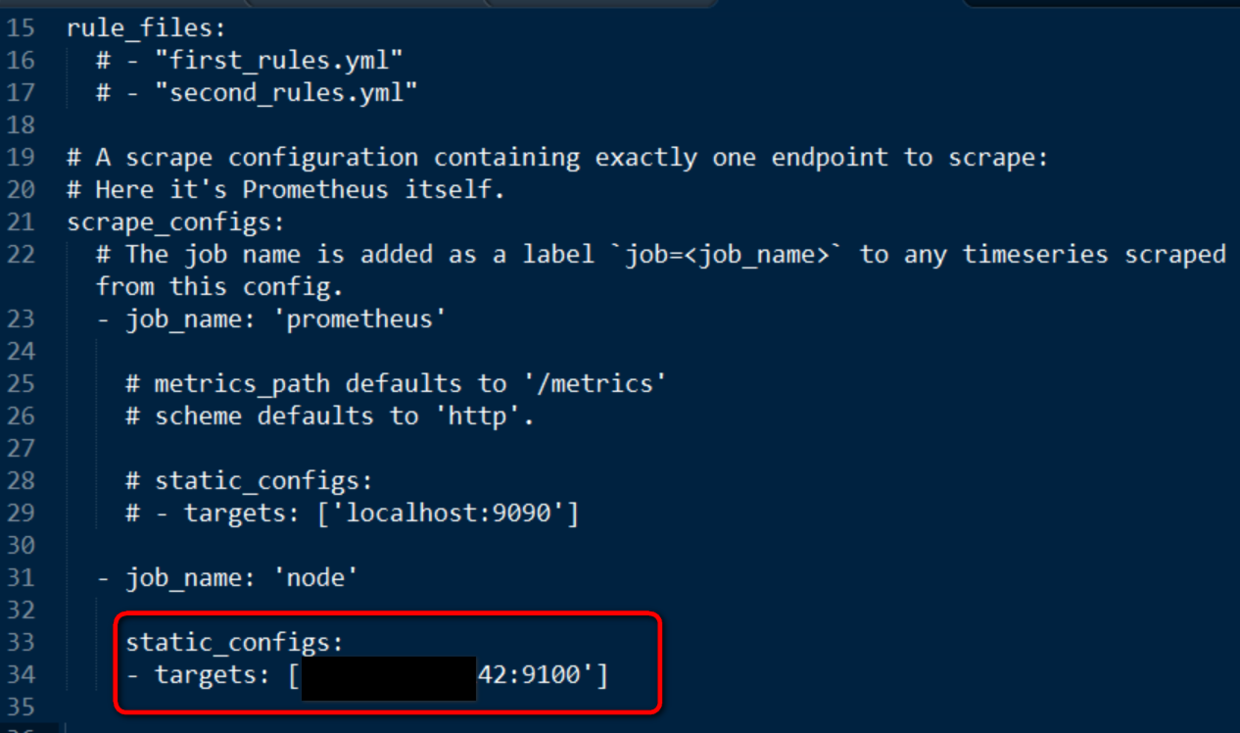The image size is (1240, 733).
Task: Click line number 29 in the gutter
Action: 21,513
